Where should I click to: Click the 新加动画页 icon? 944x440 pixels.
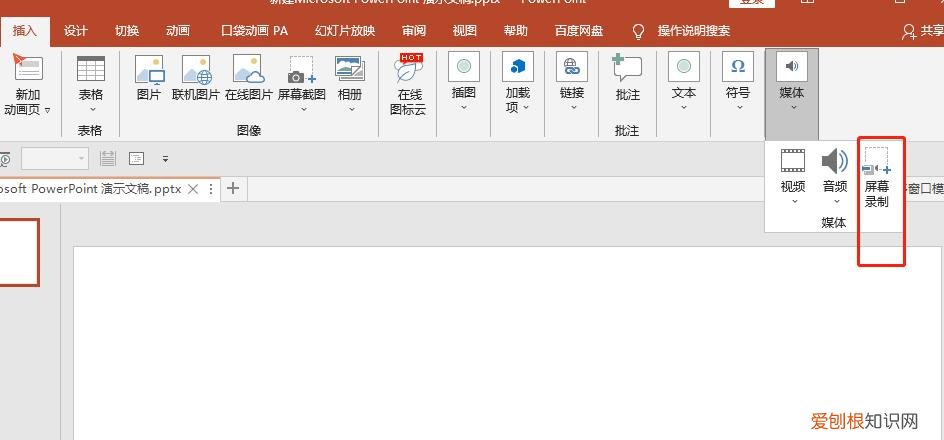(28, 67)
